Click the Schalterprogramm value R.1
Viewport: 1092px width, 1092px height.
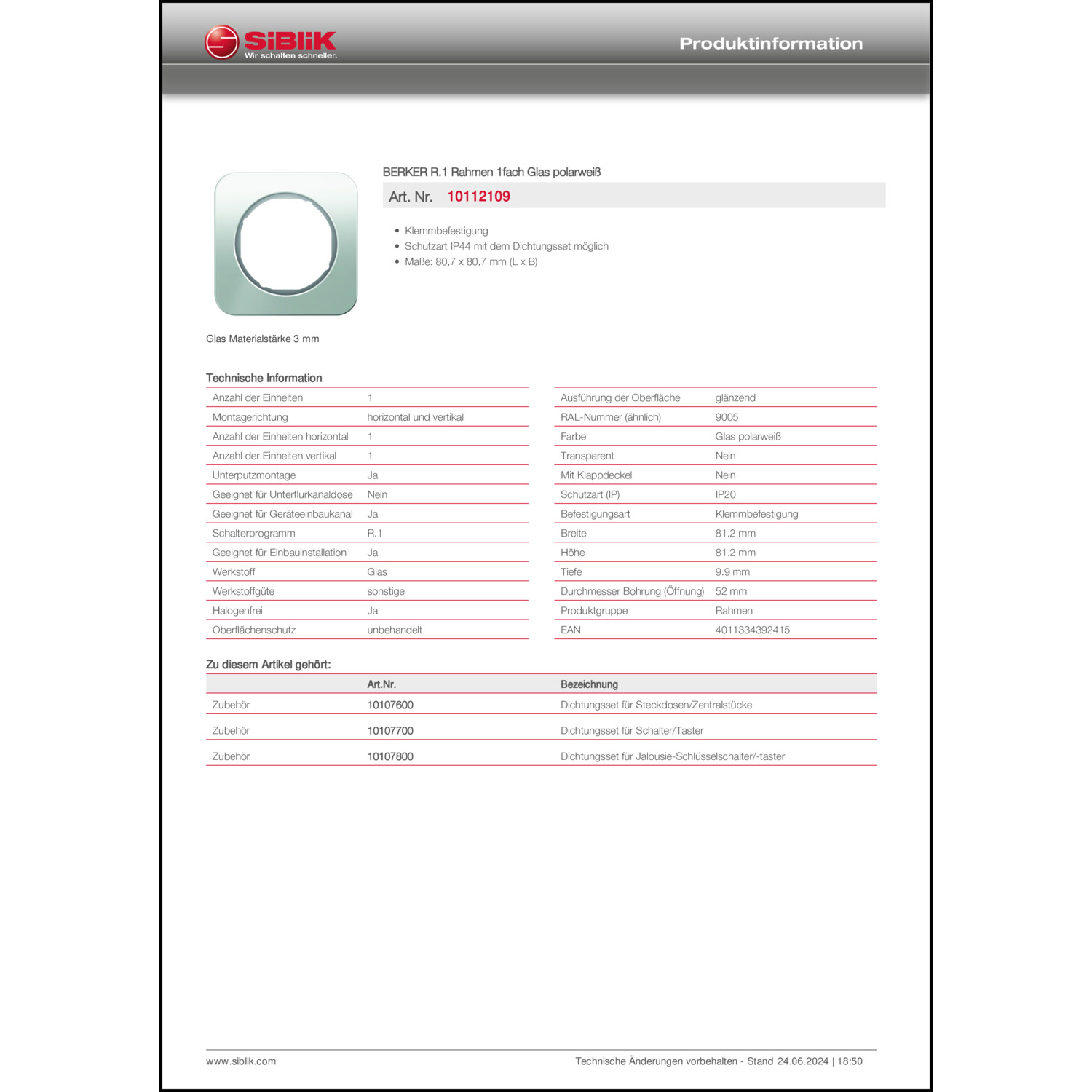(374, 533)
